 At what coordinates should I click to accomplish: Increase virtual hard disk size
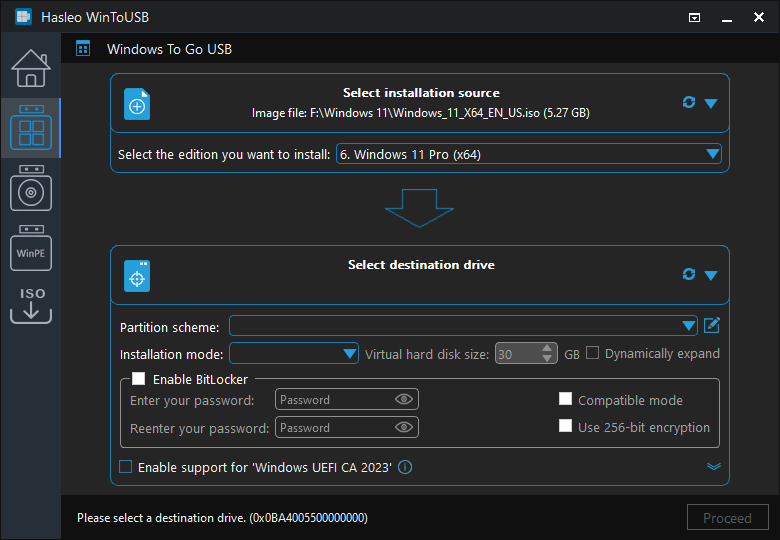(547, 349)
